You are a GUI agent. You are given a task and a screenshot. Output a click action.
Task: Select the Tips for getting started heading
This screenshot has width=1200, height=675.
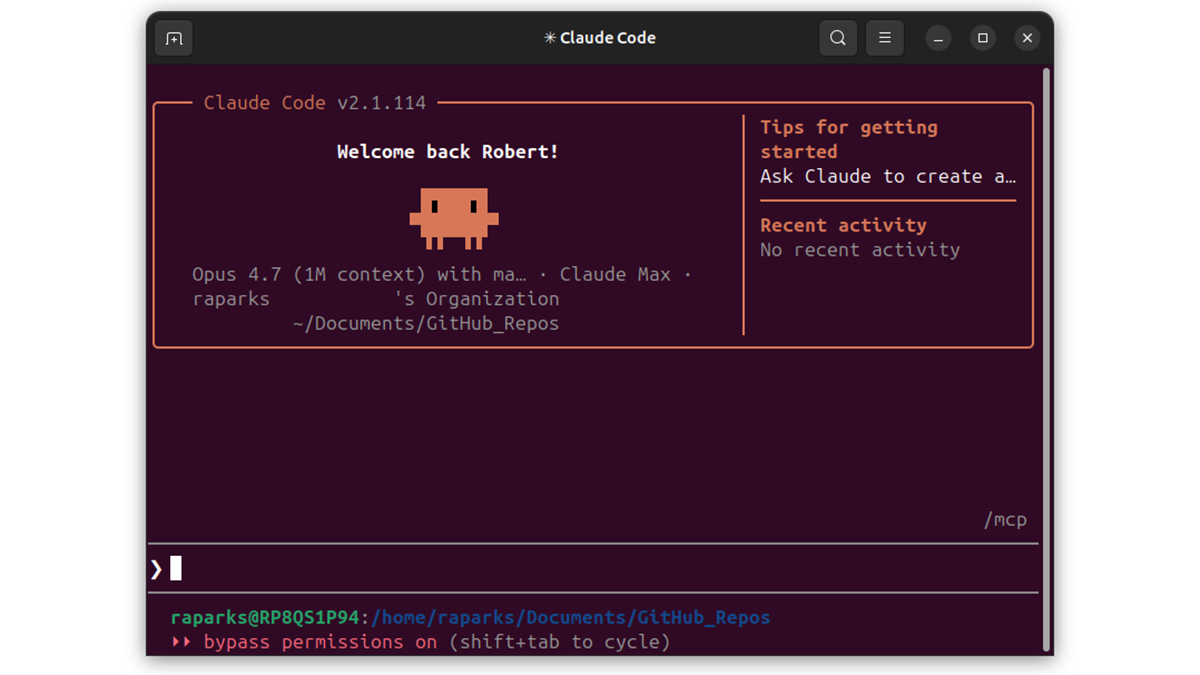(x=848, y=139)
